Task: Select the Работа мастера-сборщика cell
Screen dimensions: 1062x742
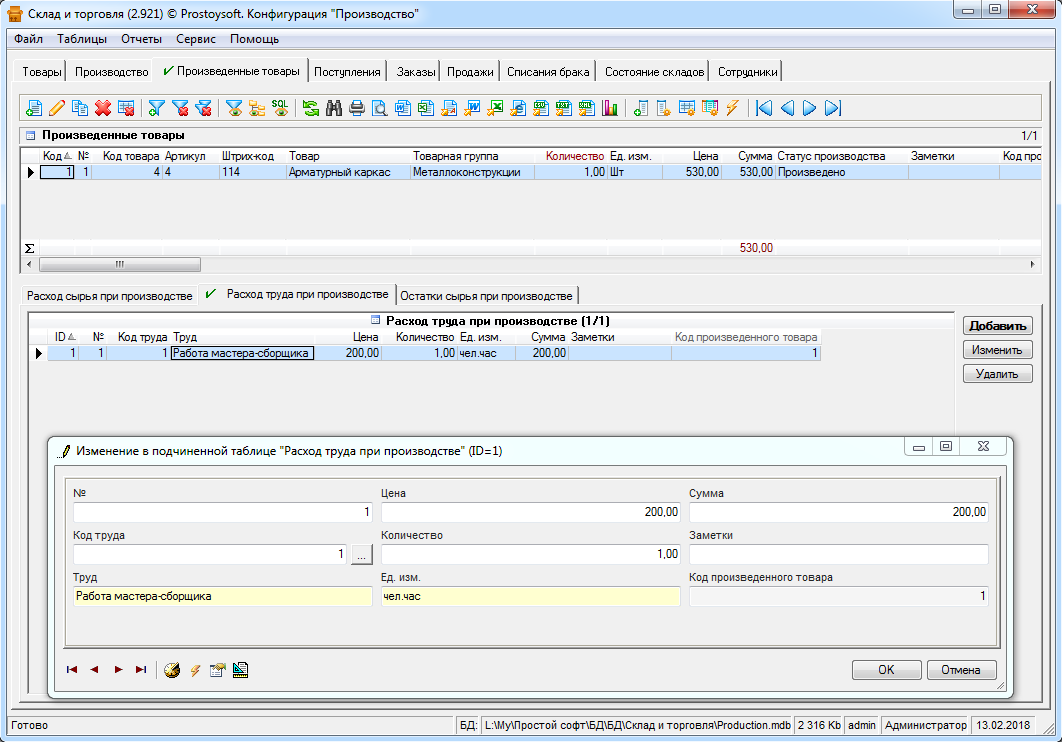Action: click(x=242, y=353)
